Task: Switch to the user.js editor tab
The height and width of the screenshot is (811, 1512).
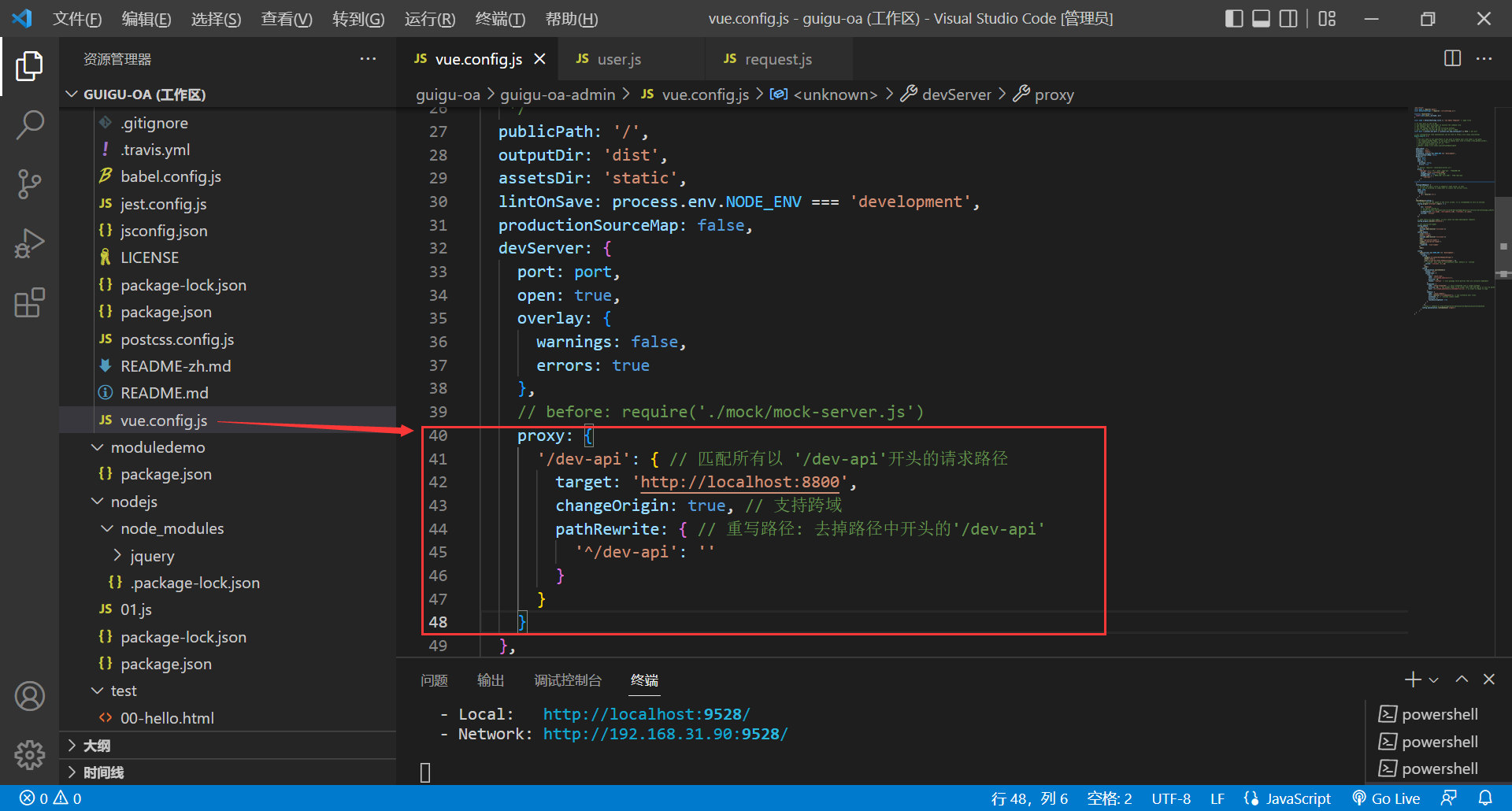Action: tap(618, 59)
